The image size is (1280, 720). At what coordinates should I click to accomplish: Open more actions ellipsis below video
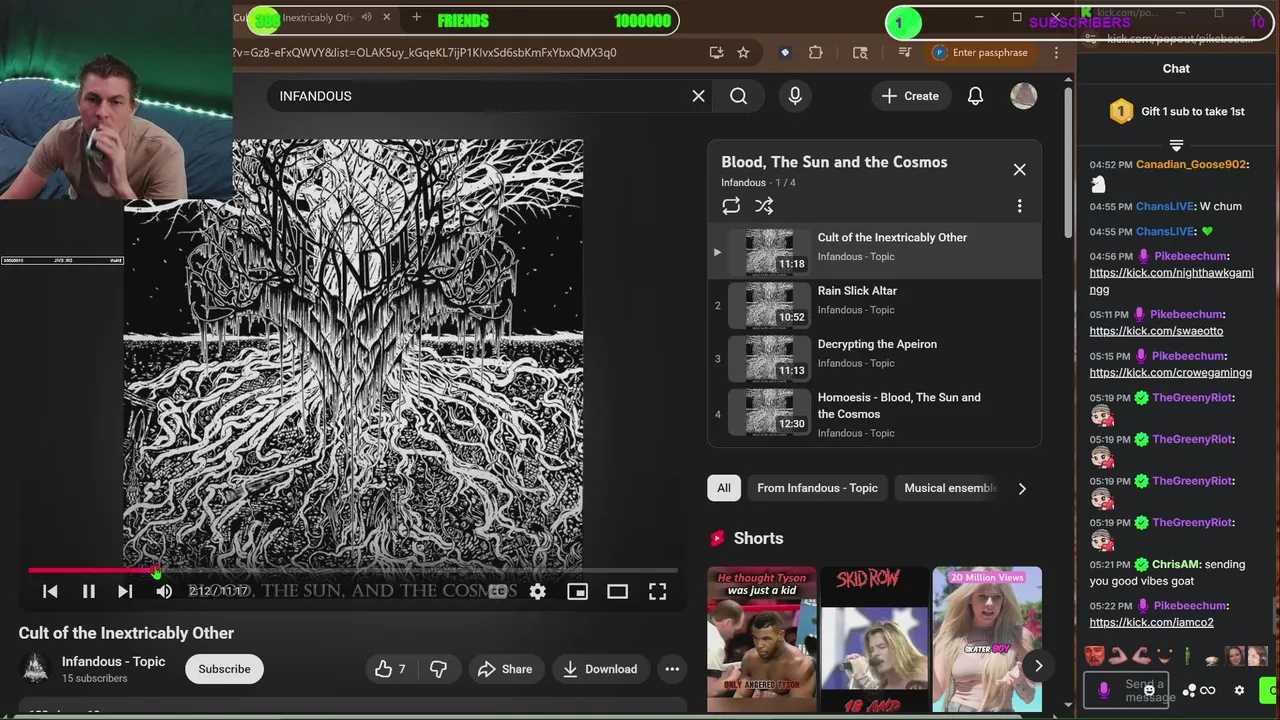(672, 669)
